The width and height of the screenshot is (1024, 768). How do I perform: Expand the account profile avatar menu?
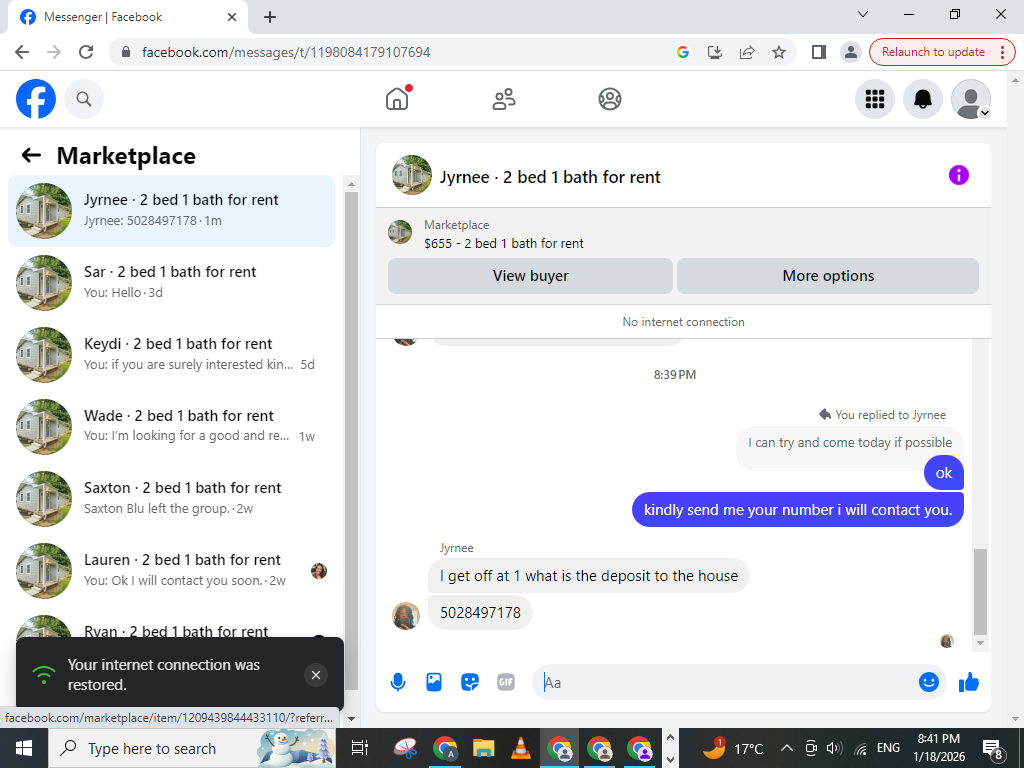(971, 99)
